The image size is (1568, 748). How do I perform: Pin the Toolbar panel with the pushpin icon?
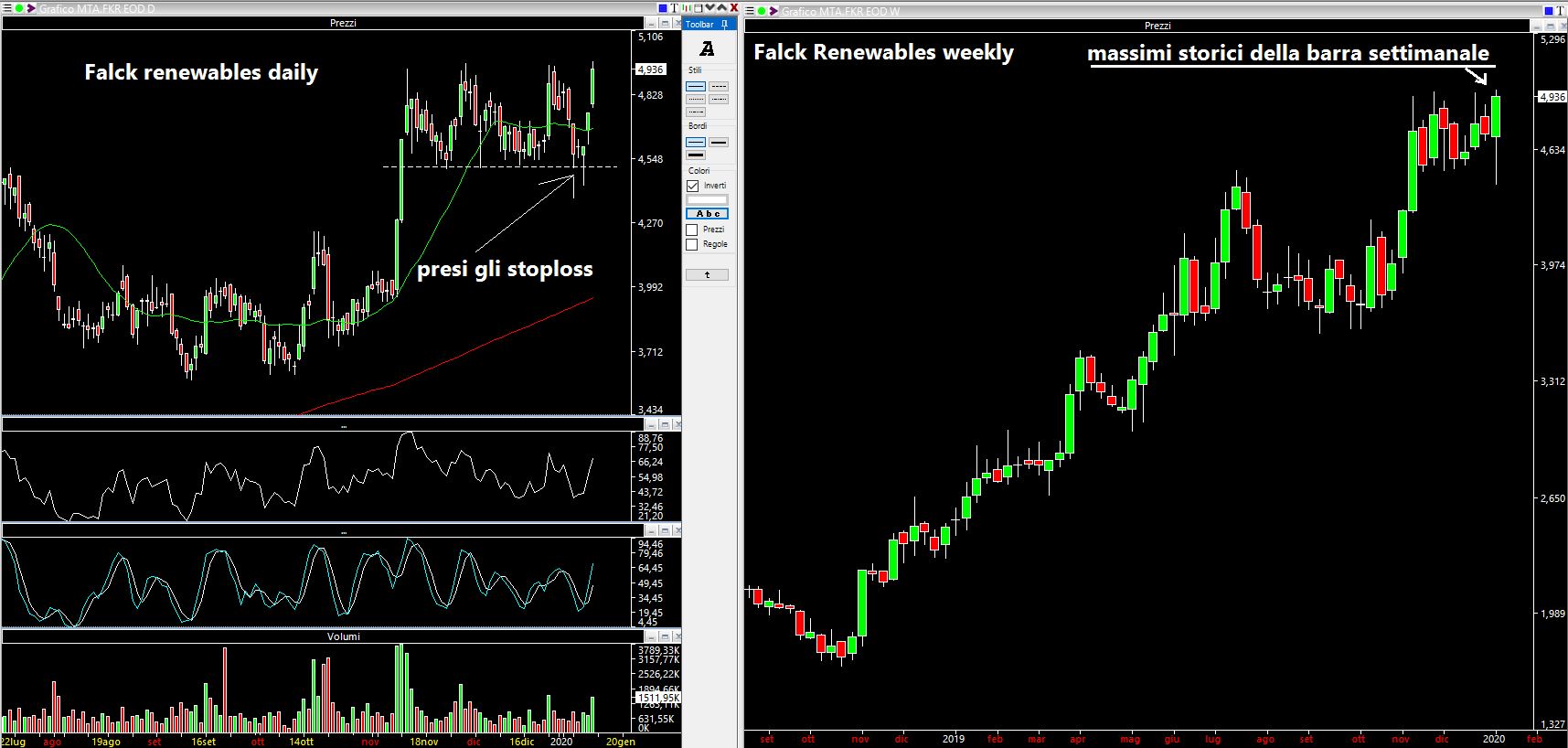tap(725, 25)
